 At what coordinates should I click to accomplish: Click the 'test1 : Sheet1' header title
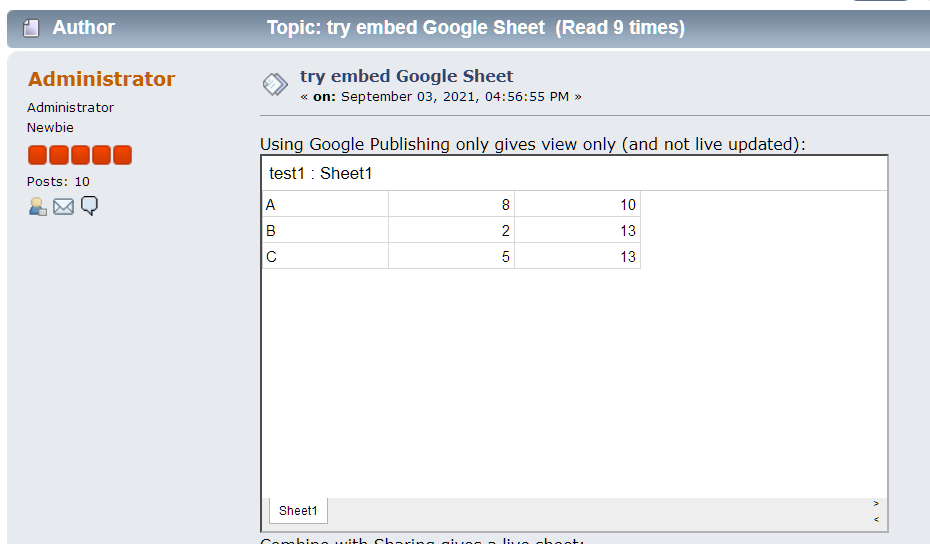[x=321, y=173]
